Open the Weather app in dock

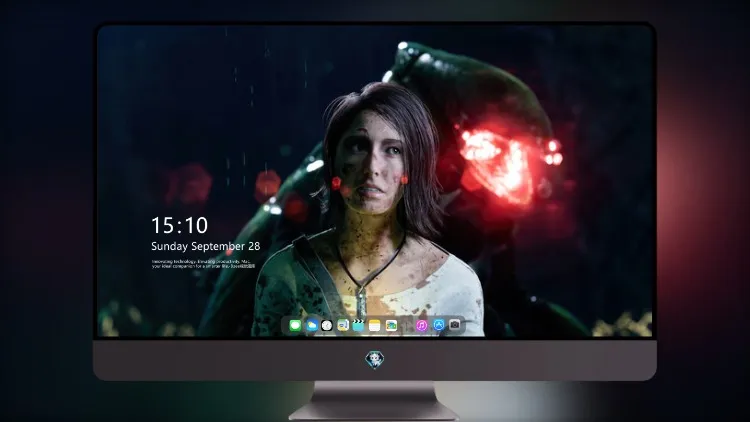click(x=311, y=325)
